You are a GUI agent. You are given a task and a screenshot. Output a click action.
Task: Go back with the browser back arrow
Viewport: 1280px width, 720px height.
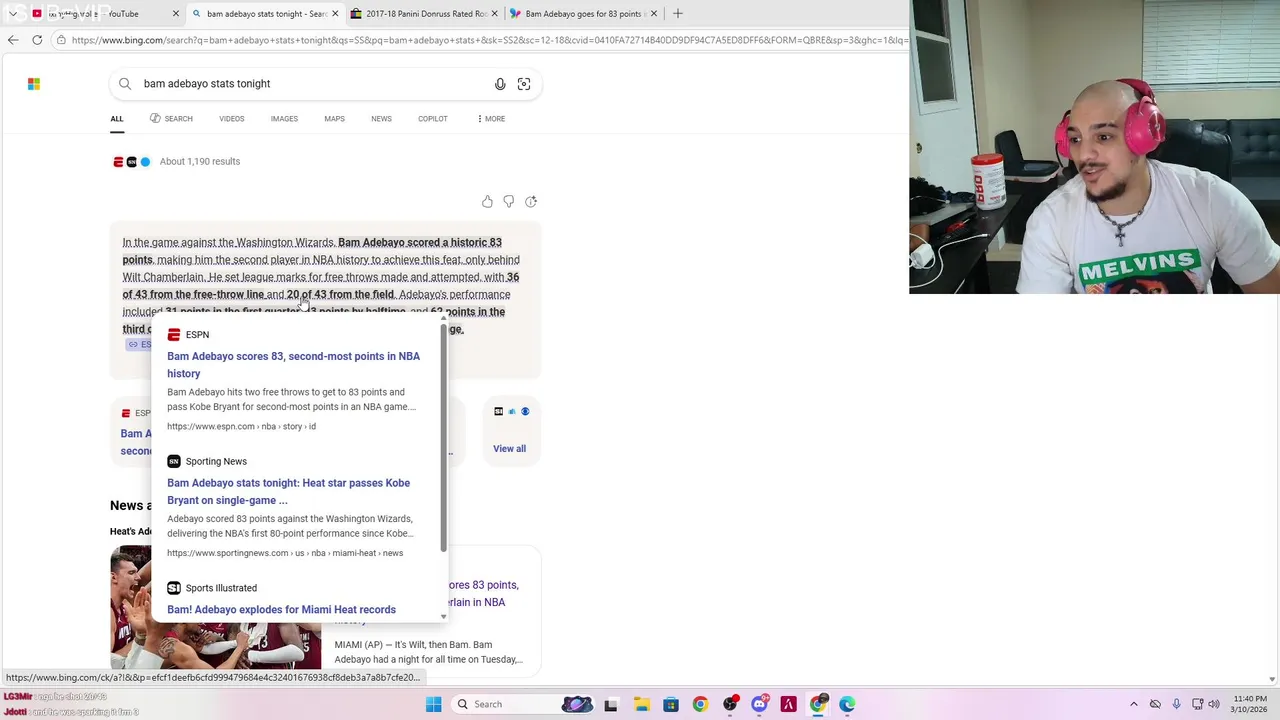(13, 40)
